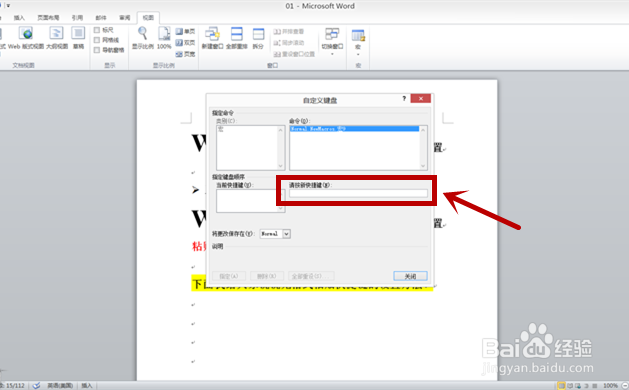Switch to Draft view (草稿)
Viewport: 629px width, 390px height.
[78, 38]
